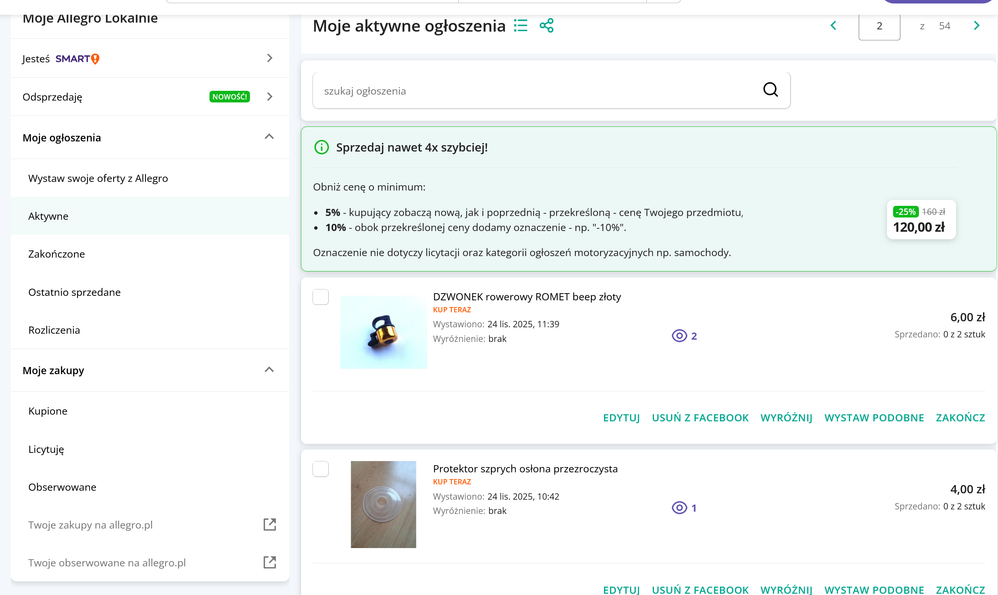Open Ostatnio sprzedane in sidebar
The image size is (998, 595).
click(x=75, y=292)
